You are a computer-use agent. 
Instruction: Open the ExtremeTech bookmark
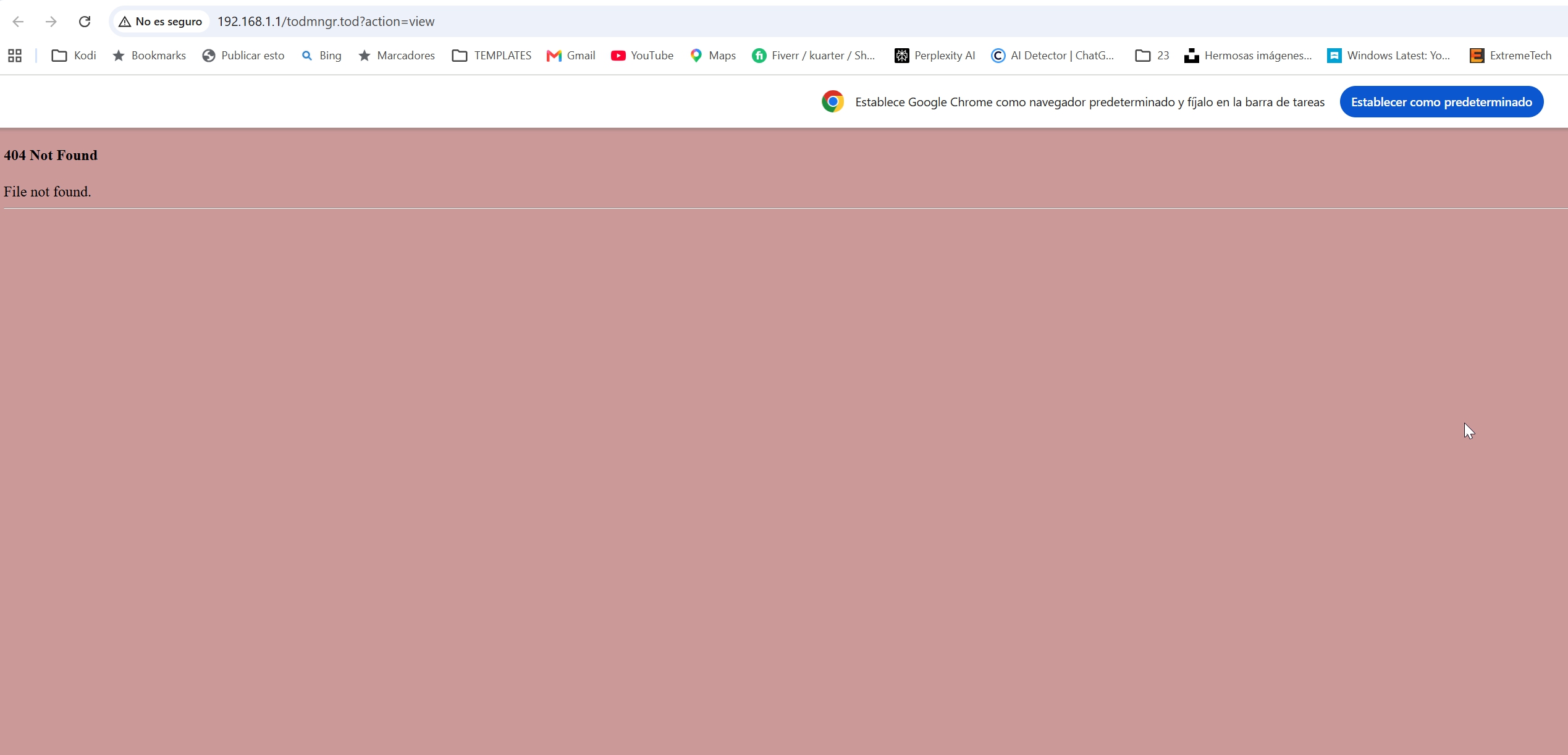[1511, 56]
